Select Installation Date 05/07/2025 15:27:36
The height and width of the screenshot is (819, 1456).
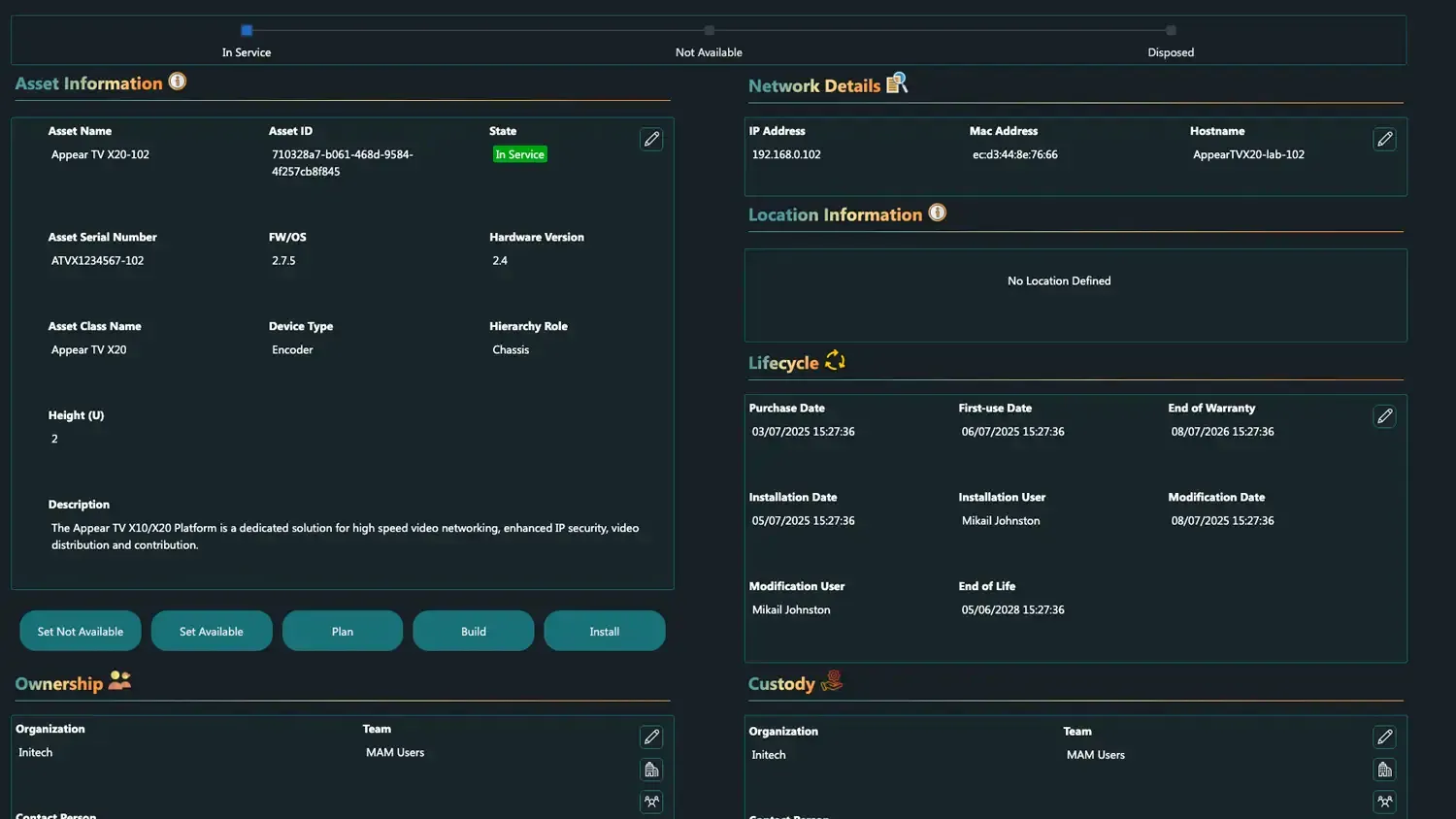tap(804, 520)
